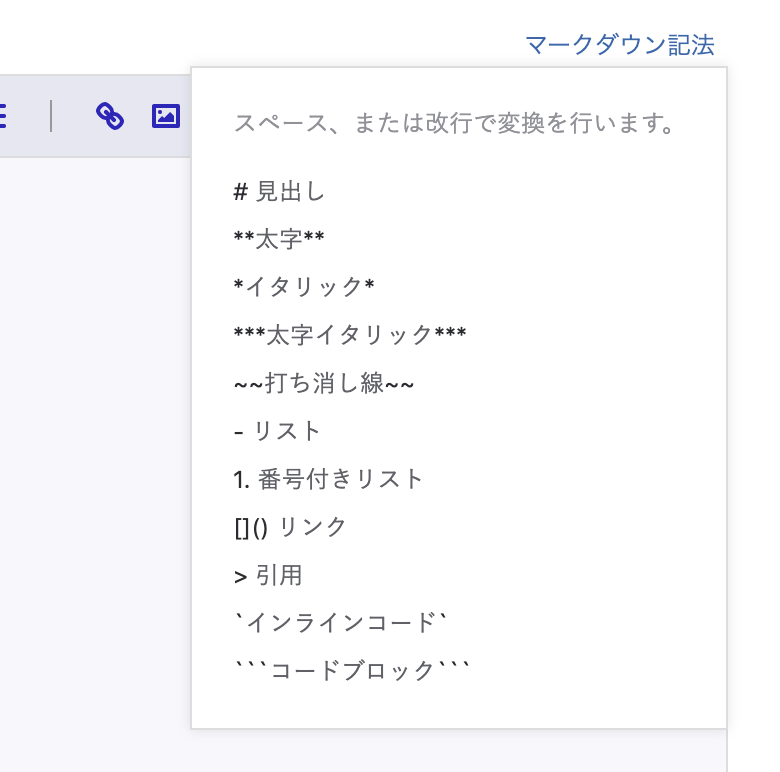Click the '*イタリック*' italic syntax entry
Viewport: 780px width, 772px height.
point(303,287)
